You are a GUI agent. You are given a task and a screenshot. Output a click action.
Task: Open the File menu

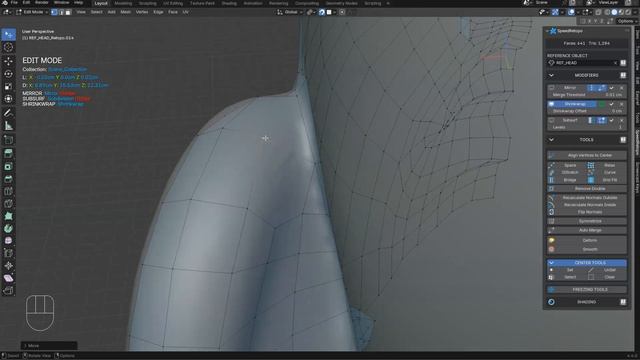[x=14, y=2]
